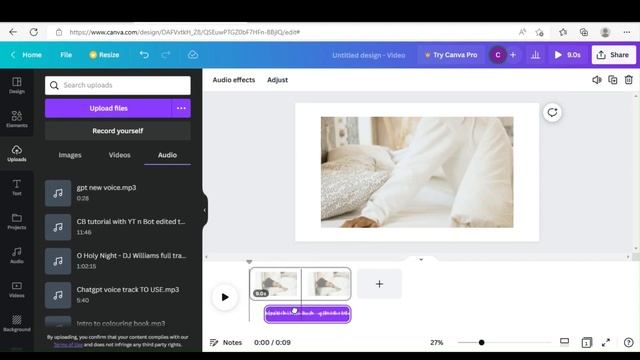Image resolution: width=640 pixels, height=360 pixels.
Task: Open the Resize menu
Action: [104, 55]
